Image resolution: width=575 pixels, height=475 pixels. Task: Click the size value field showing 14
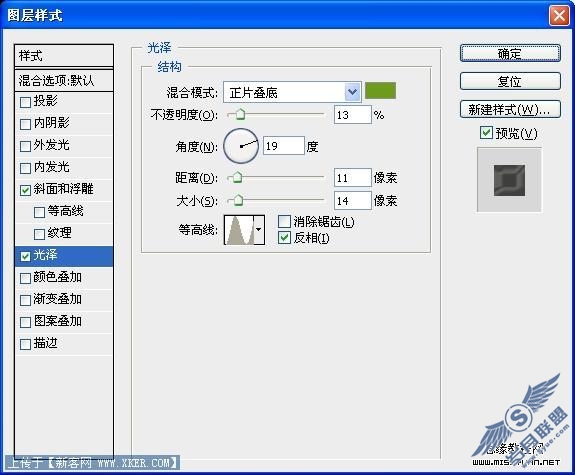pyautogui.click(x=352, y=201)
